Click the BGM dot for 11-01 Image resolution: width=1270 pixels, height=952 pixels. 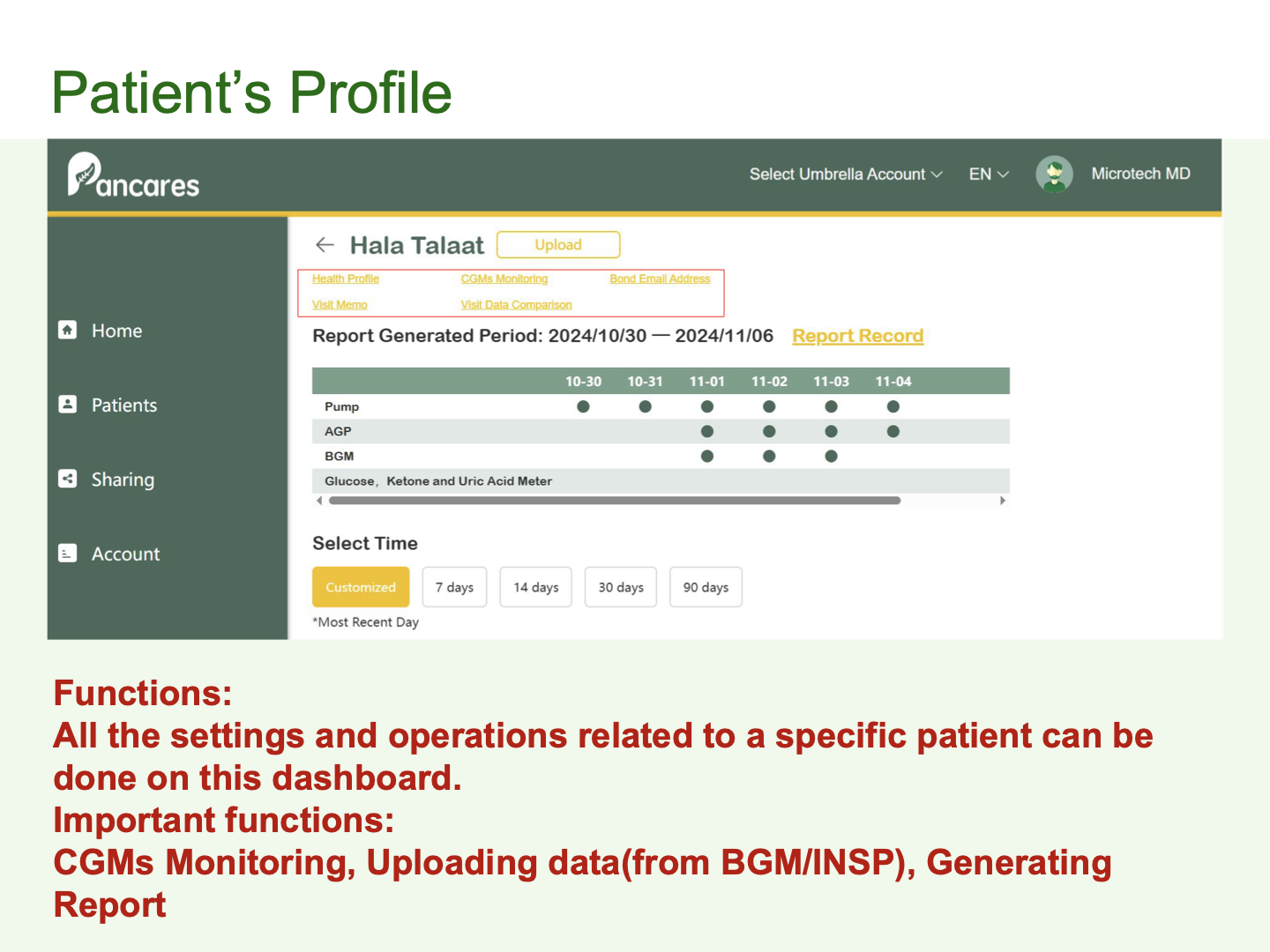coord(707,456)
